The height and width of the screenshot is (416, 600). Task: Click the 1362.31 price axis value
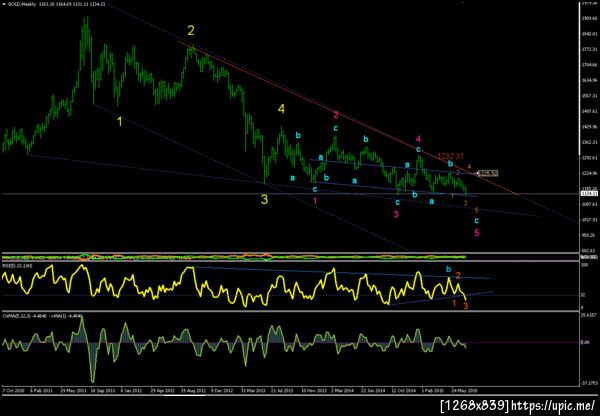591,142
